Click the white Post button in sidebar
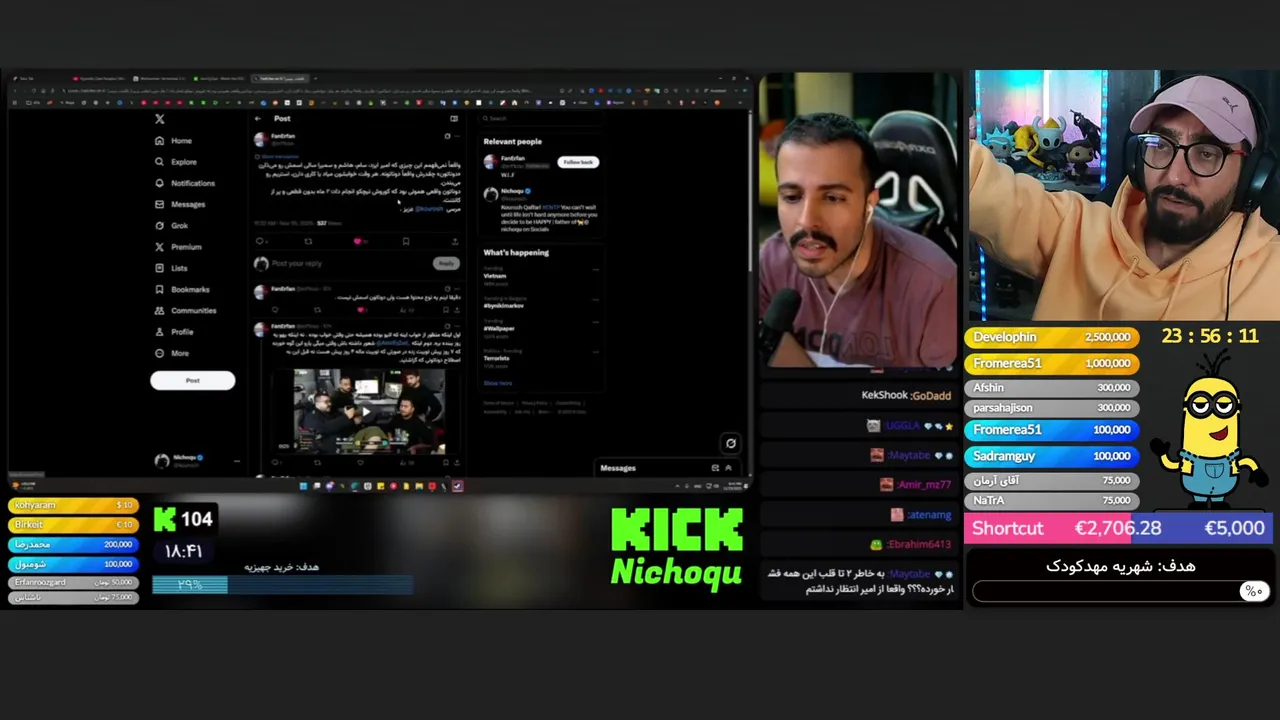Viewport: 1280px width, 720px height. click(x=192, y=380)
